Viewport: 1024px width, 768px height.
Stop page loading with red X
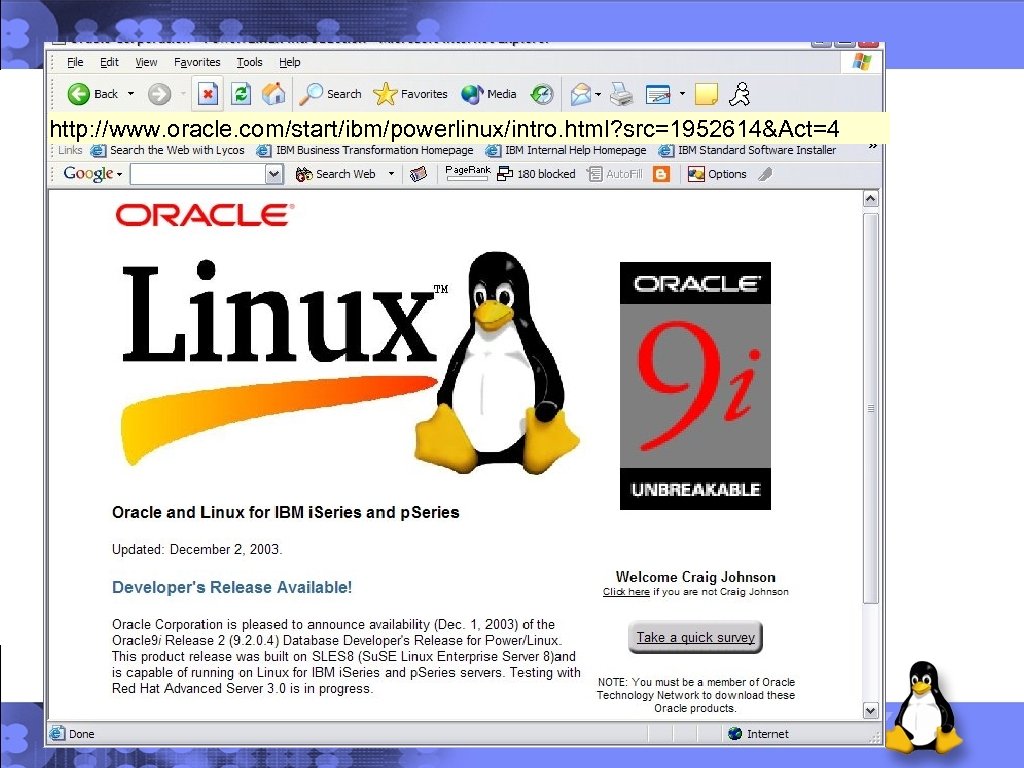[208, 94]
